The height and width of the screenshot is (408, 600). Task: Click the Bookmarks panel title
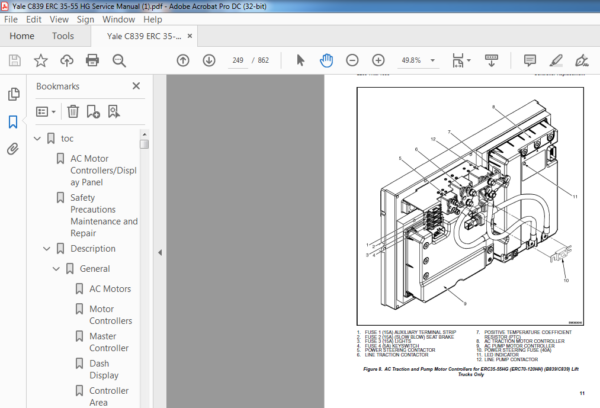point(58,86)
